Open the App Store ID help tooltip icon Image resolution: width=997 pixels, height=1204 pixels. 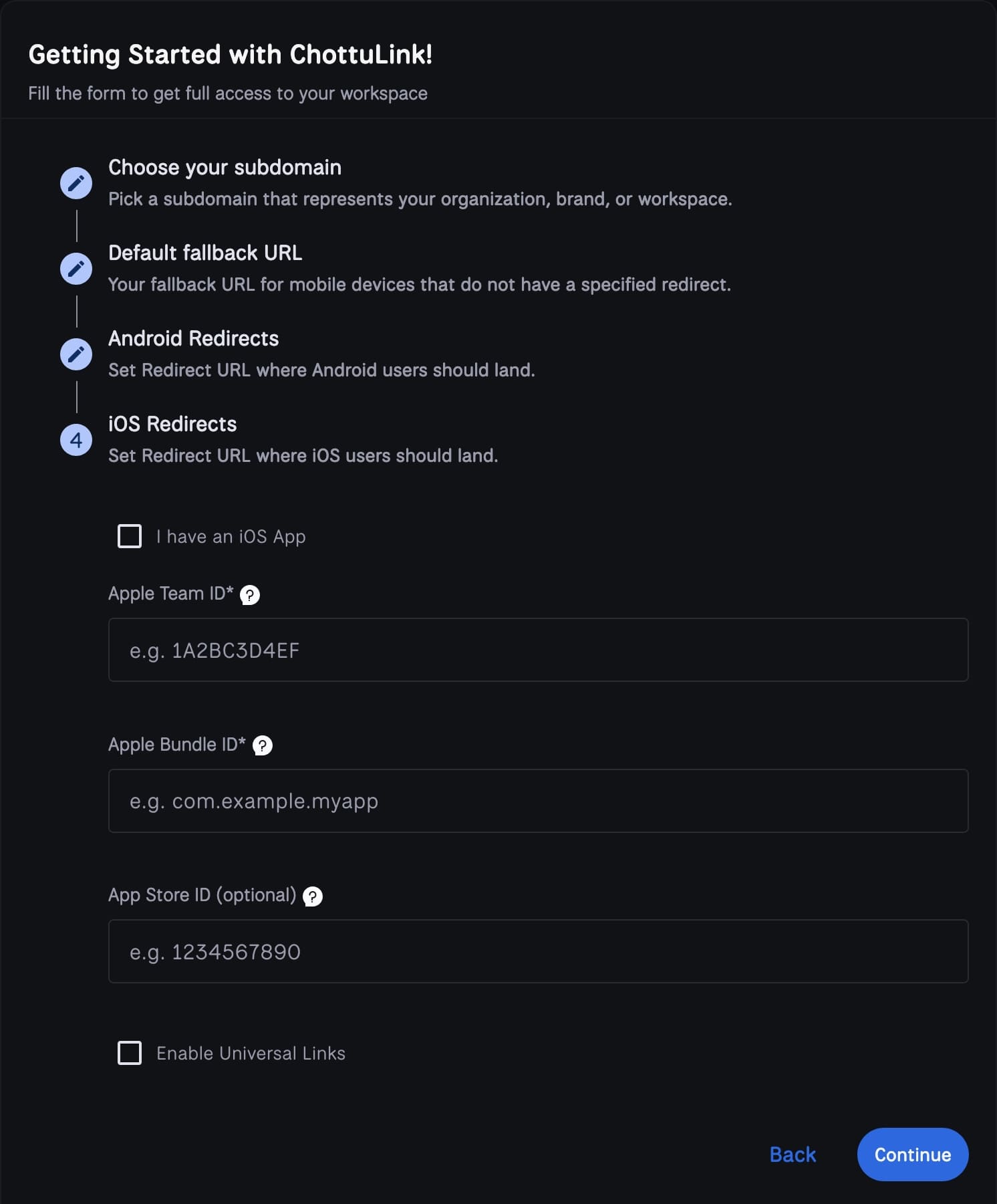(313, 896)
